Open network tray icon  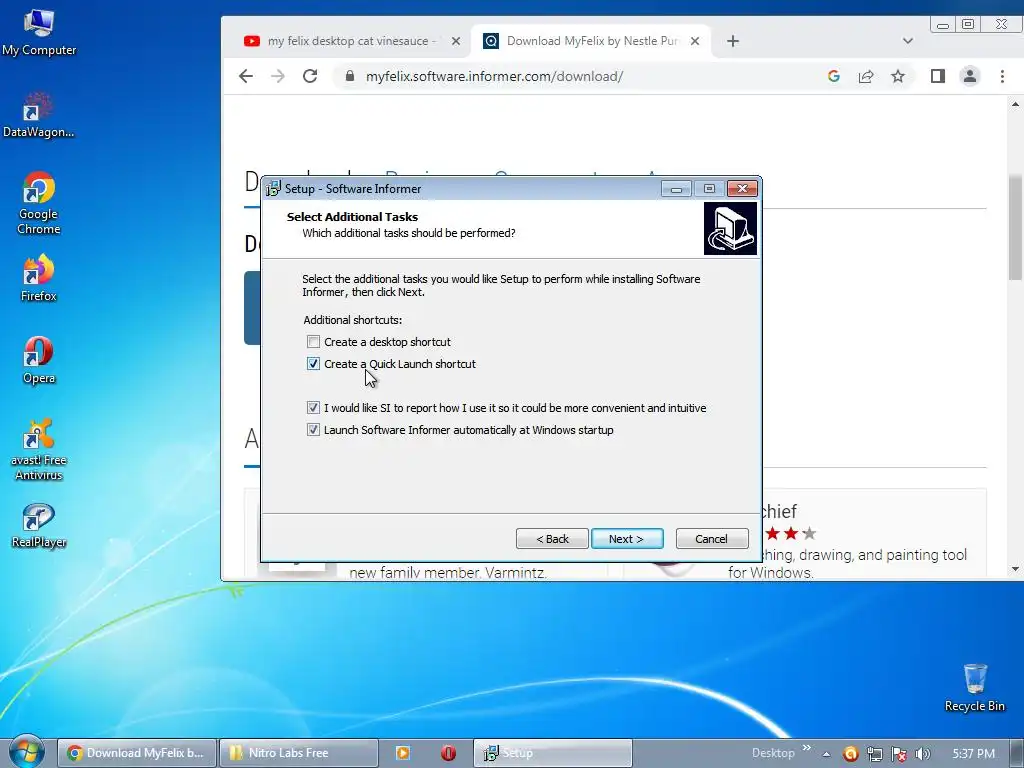pyautogui.click(x=874, y=754)
